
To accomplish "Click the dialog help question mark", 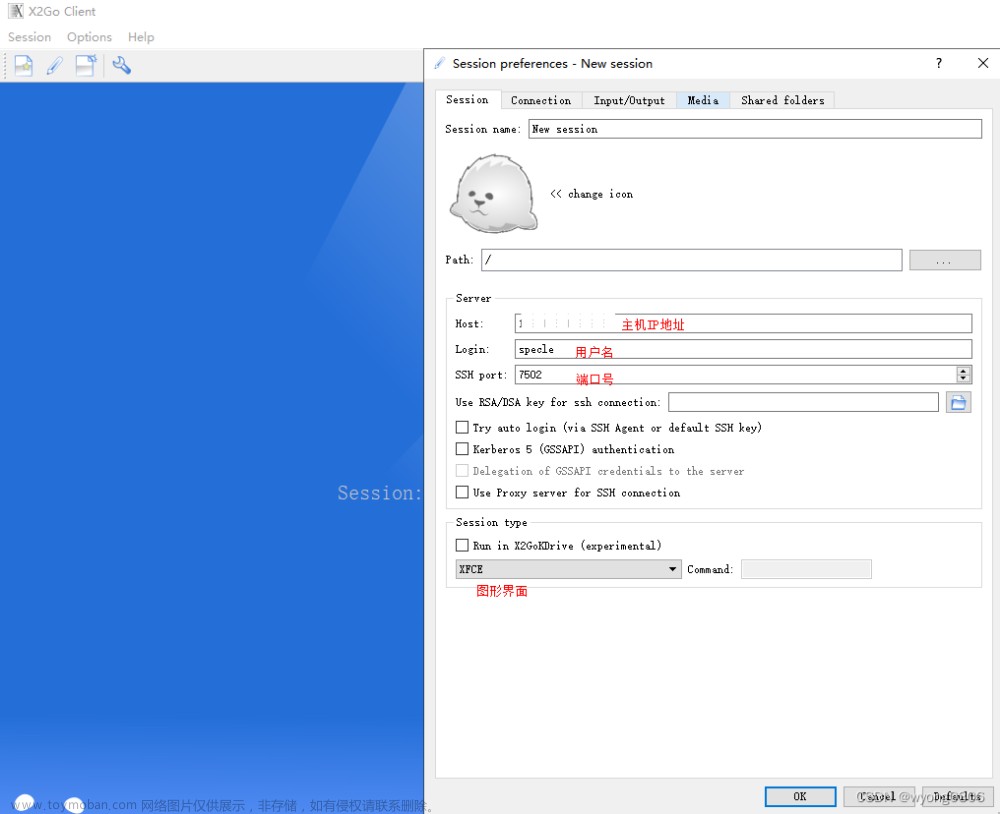I will click(x=939, y=63).
